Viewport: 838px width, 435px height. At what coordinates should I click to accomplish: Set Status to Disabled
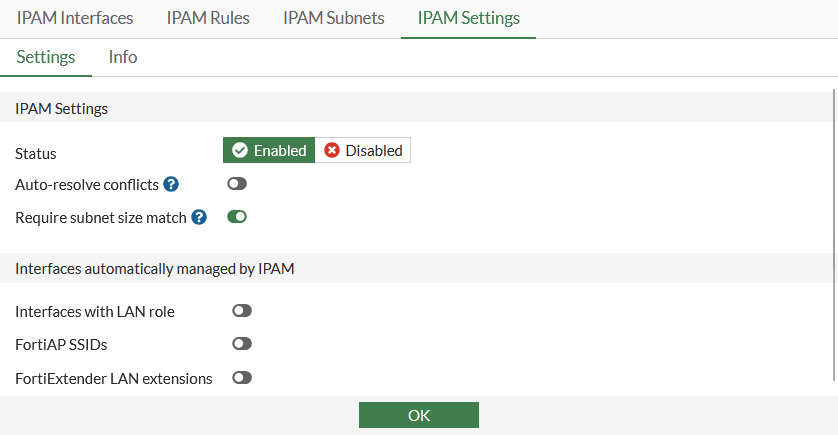[363, 151]
